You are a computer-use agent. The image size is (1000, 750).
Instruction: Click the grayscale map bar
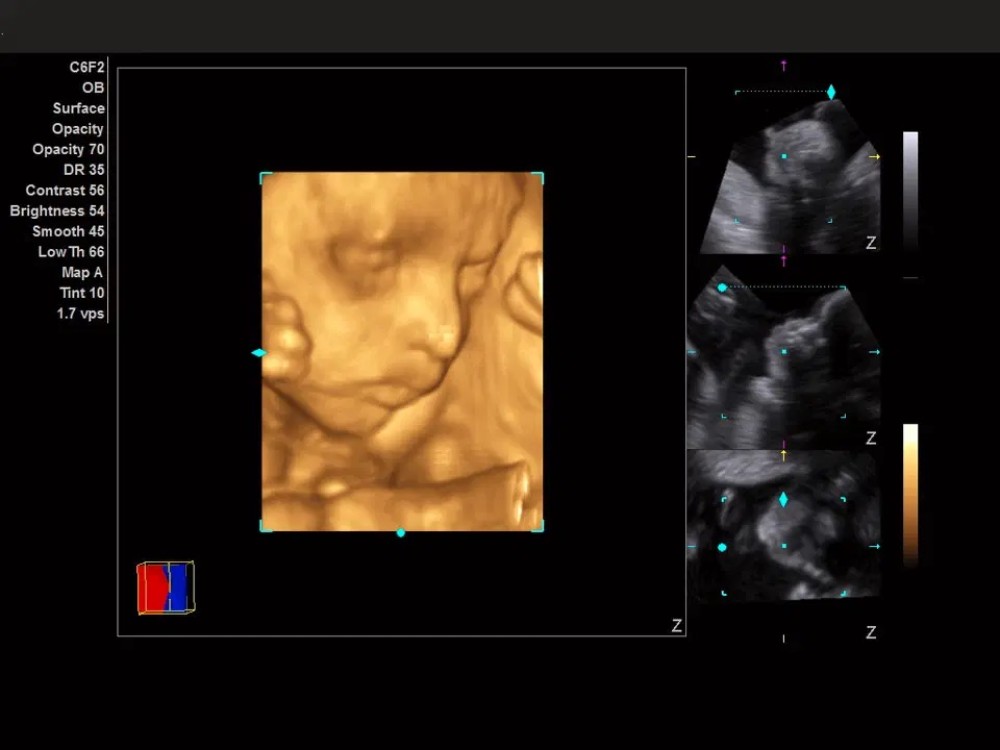pos(910,190)
